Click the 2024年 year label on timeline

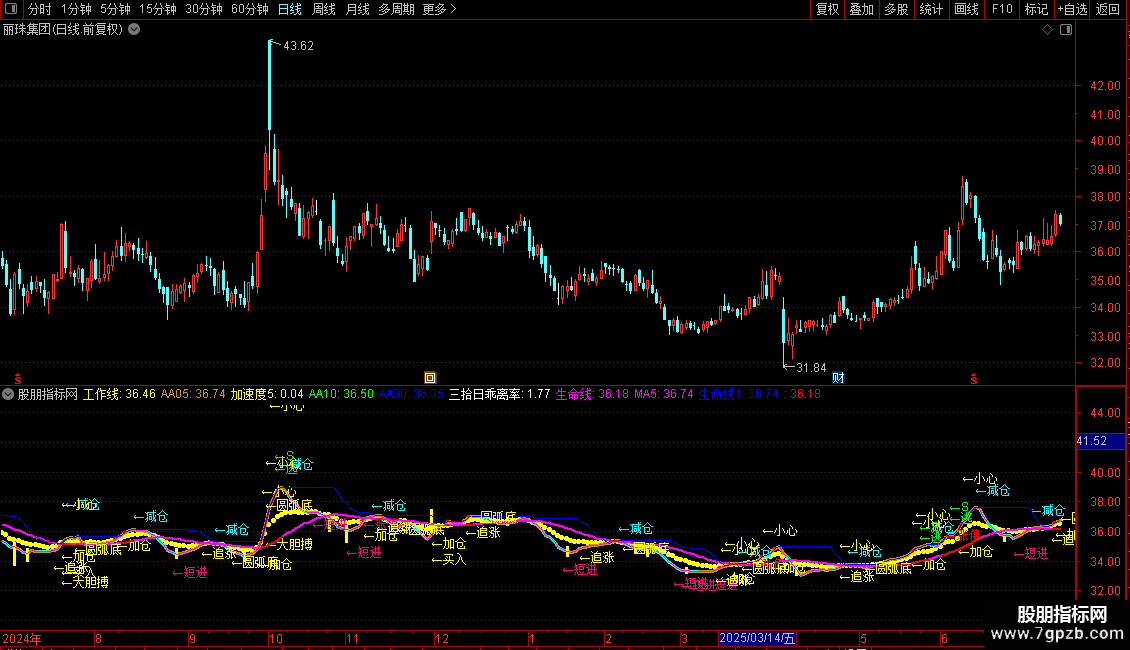tap(22, 638)
